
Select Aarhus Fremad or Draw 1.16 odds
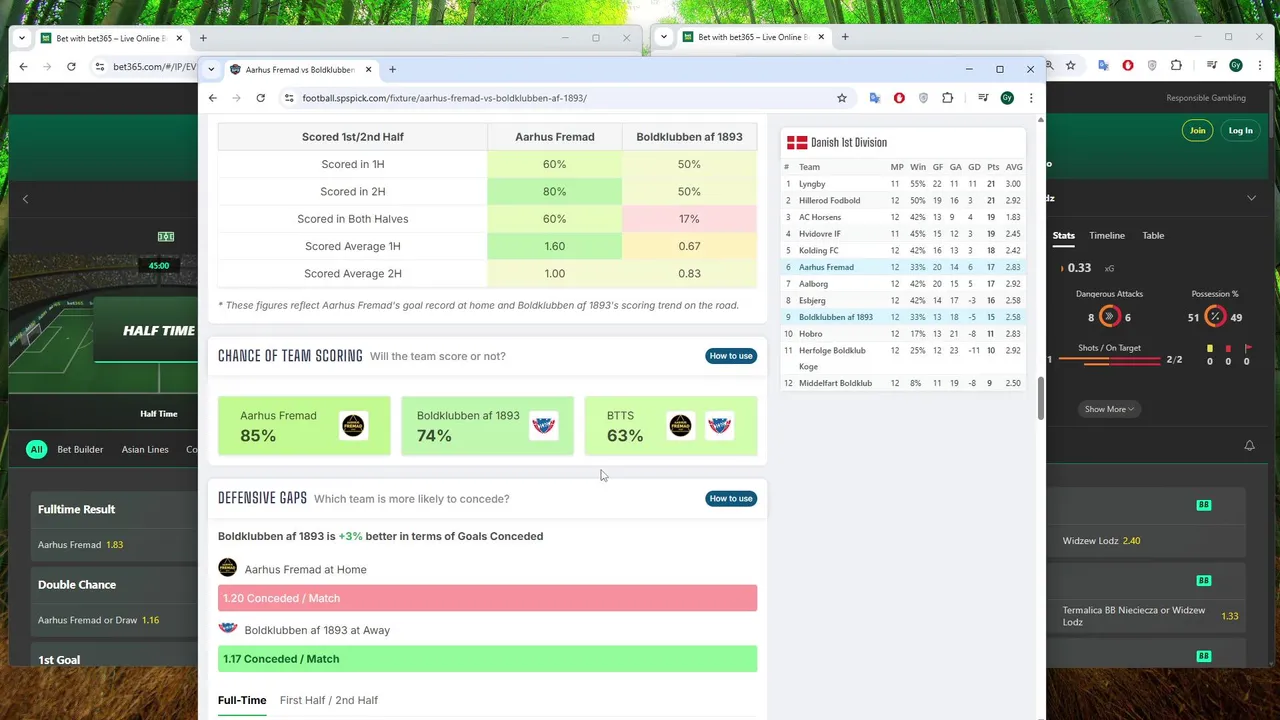tap(115, 620)
